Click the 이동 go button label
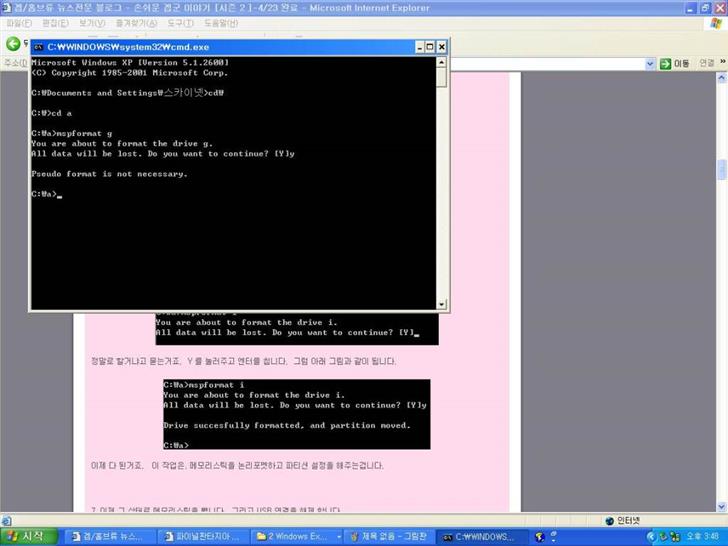The height and width of the screenshot is (546, 728). [x=682, y=64]
